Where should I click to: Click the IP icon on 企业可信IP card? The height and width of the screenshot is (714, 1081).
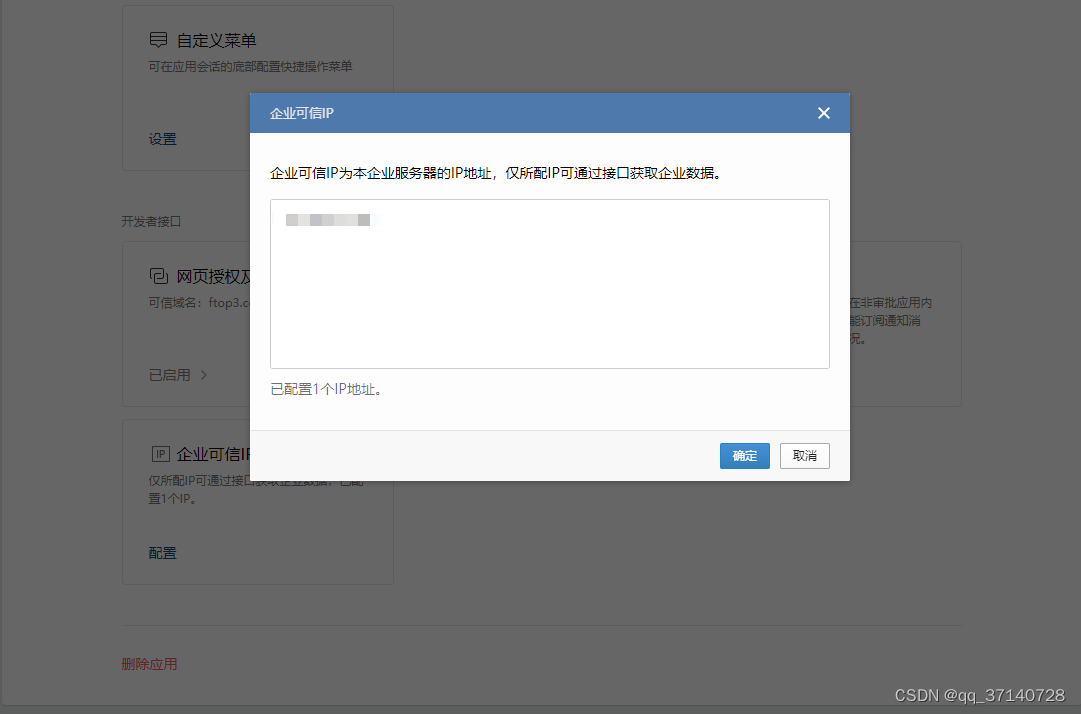(160, 453)
